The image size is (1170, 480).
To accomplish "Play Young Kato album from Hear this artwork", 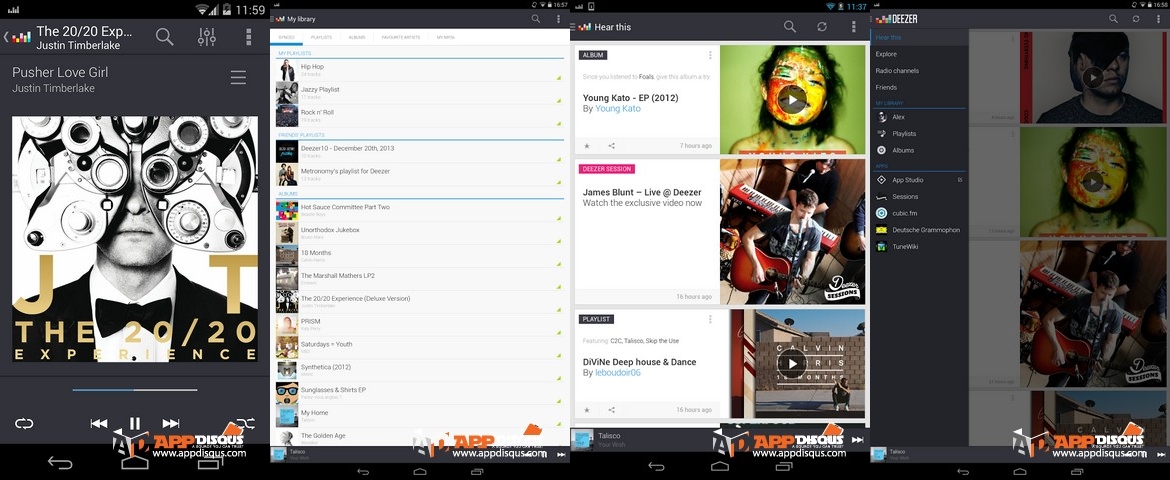I will point(792,99).
